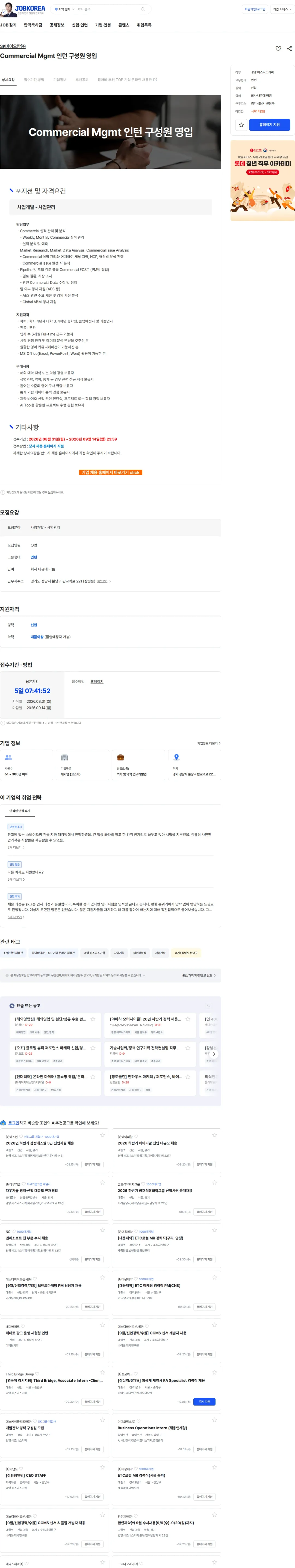This screenshot has height=1568, width=295.
Task: Click the share icon beside job title
Action: point(290,49)
